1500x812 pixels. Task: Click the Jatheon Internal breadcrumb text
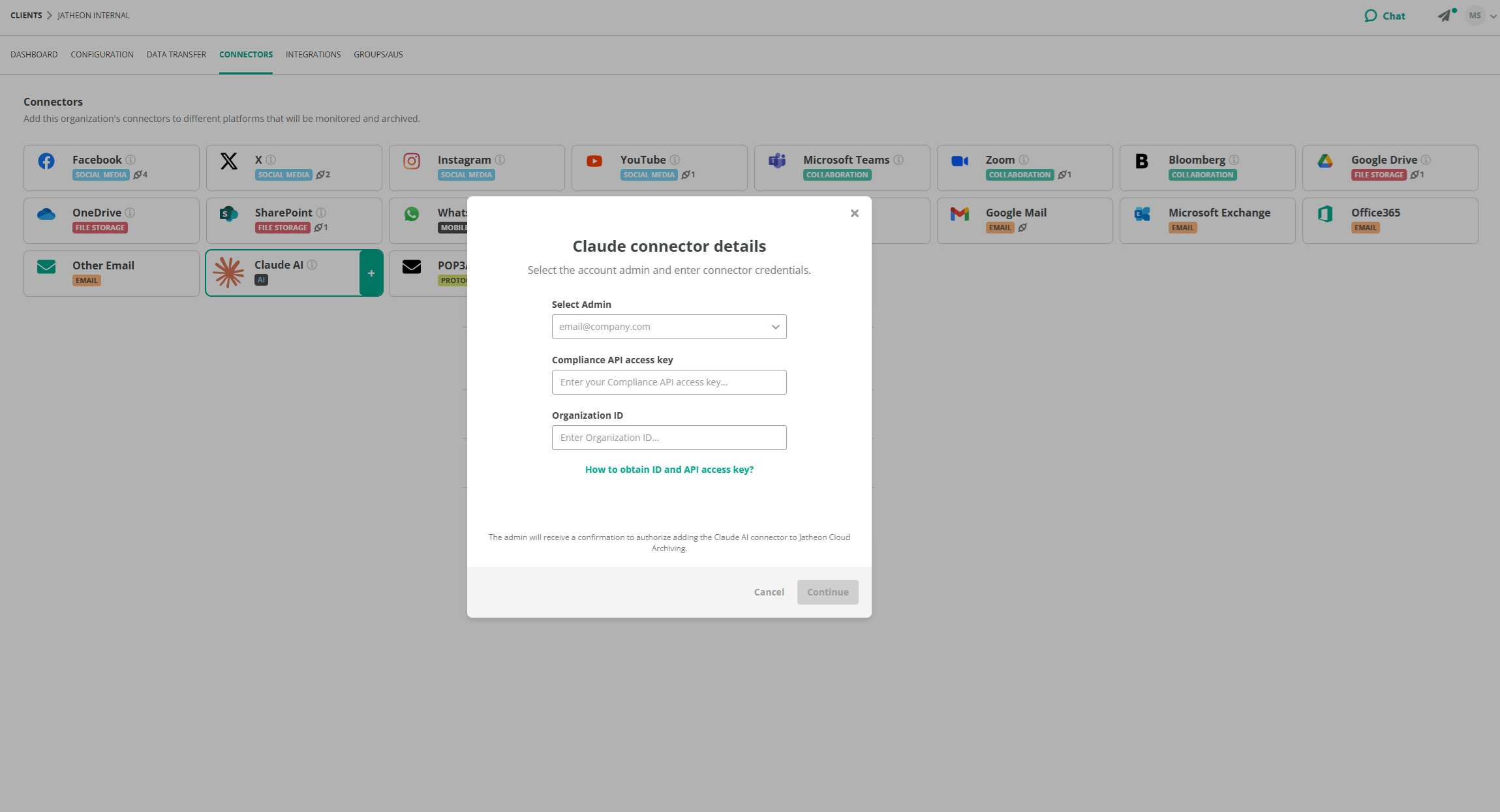click(x=93, y=16)
